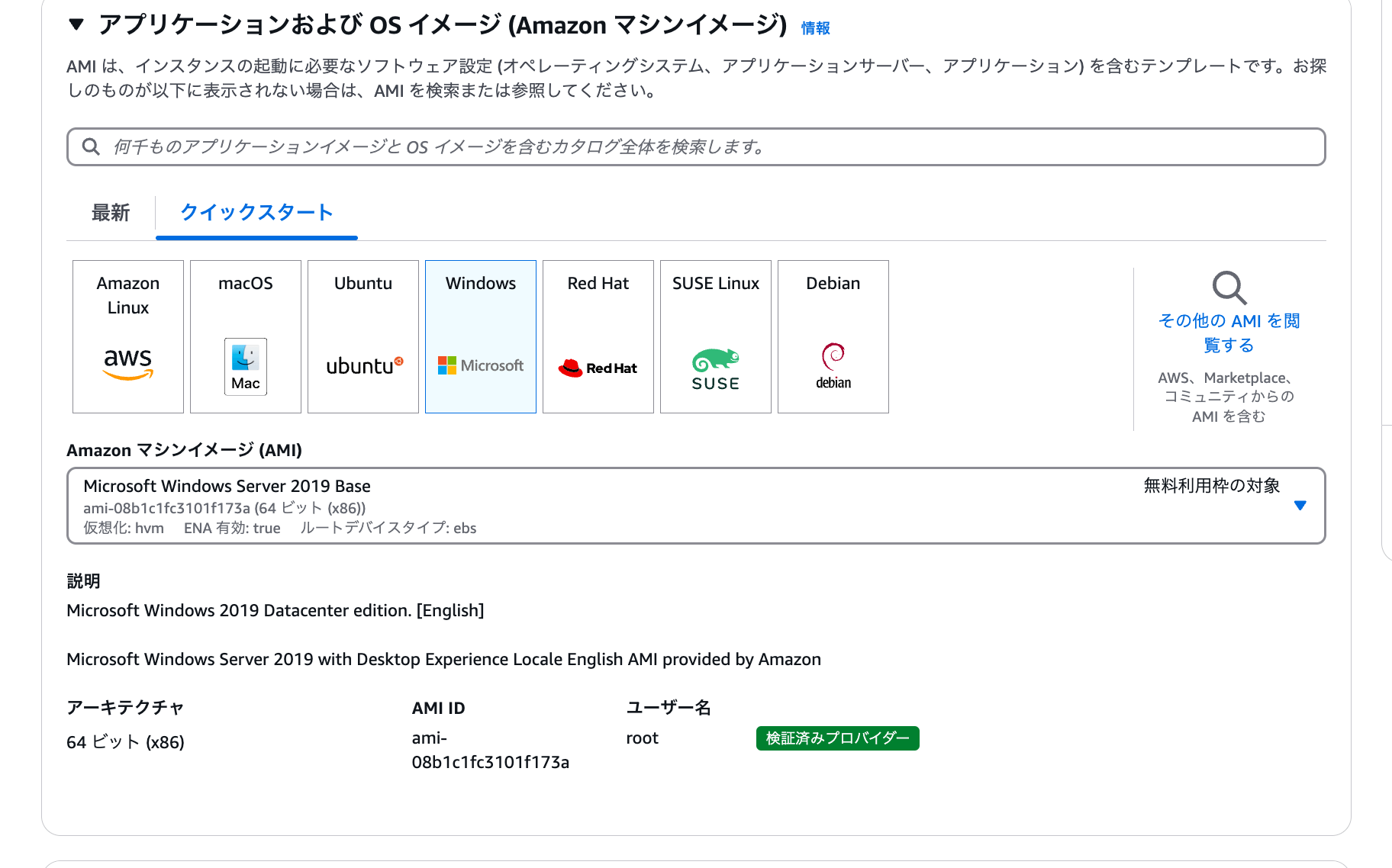Switch to the クイックスタート tab
The width and height of the screenshot is (1392, 868).
256,213
